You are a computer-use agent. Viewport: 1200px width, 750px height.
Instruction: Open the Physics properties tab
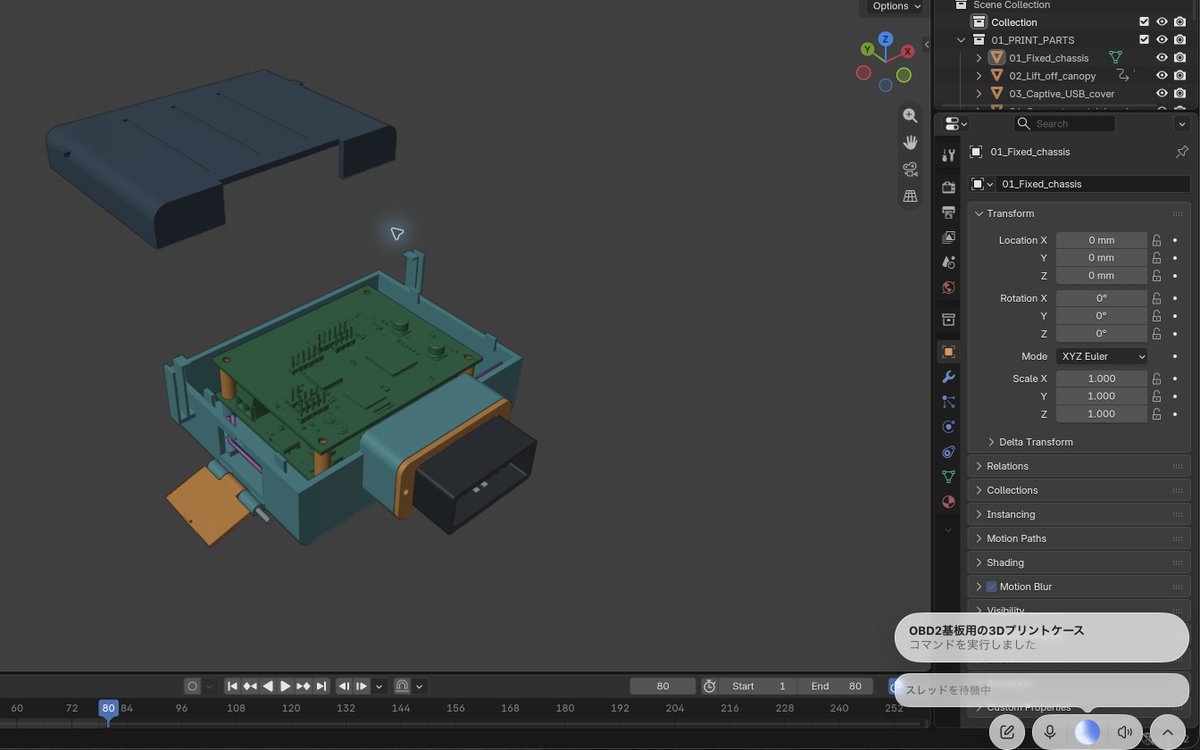pos(949,427)
